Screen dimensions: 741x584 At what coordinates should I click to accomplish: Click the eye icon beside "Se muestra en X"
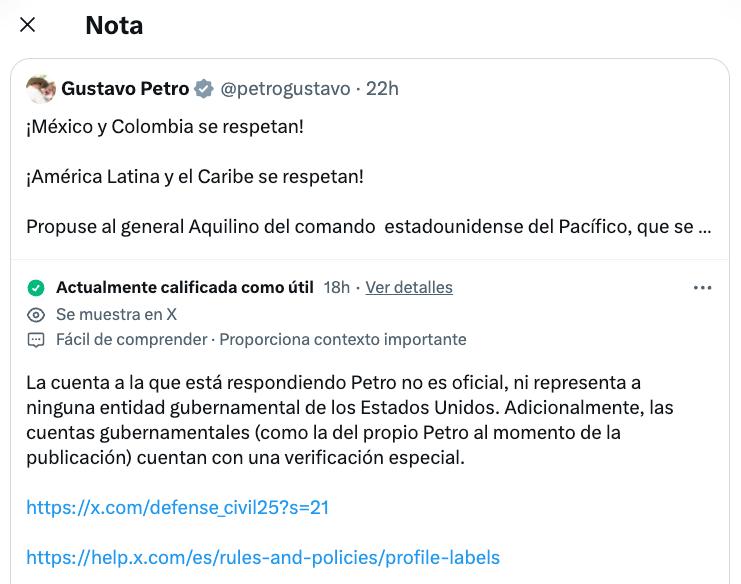tap(36, 314)
